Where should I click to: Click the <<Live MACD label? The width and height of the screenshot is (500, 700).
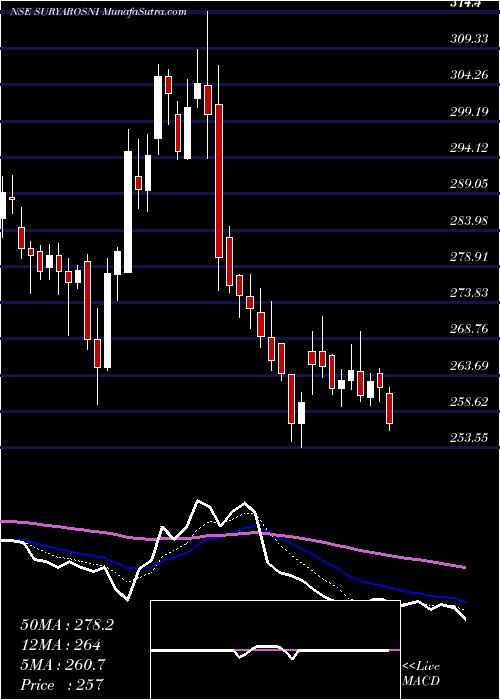coord(421,673)
